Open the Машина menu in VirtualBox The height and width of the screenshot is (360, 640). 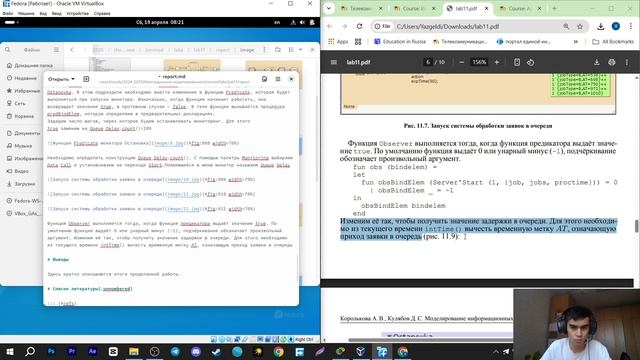(26, 13)
